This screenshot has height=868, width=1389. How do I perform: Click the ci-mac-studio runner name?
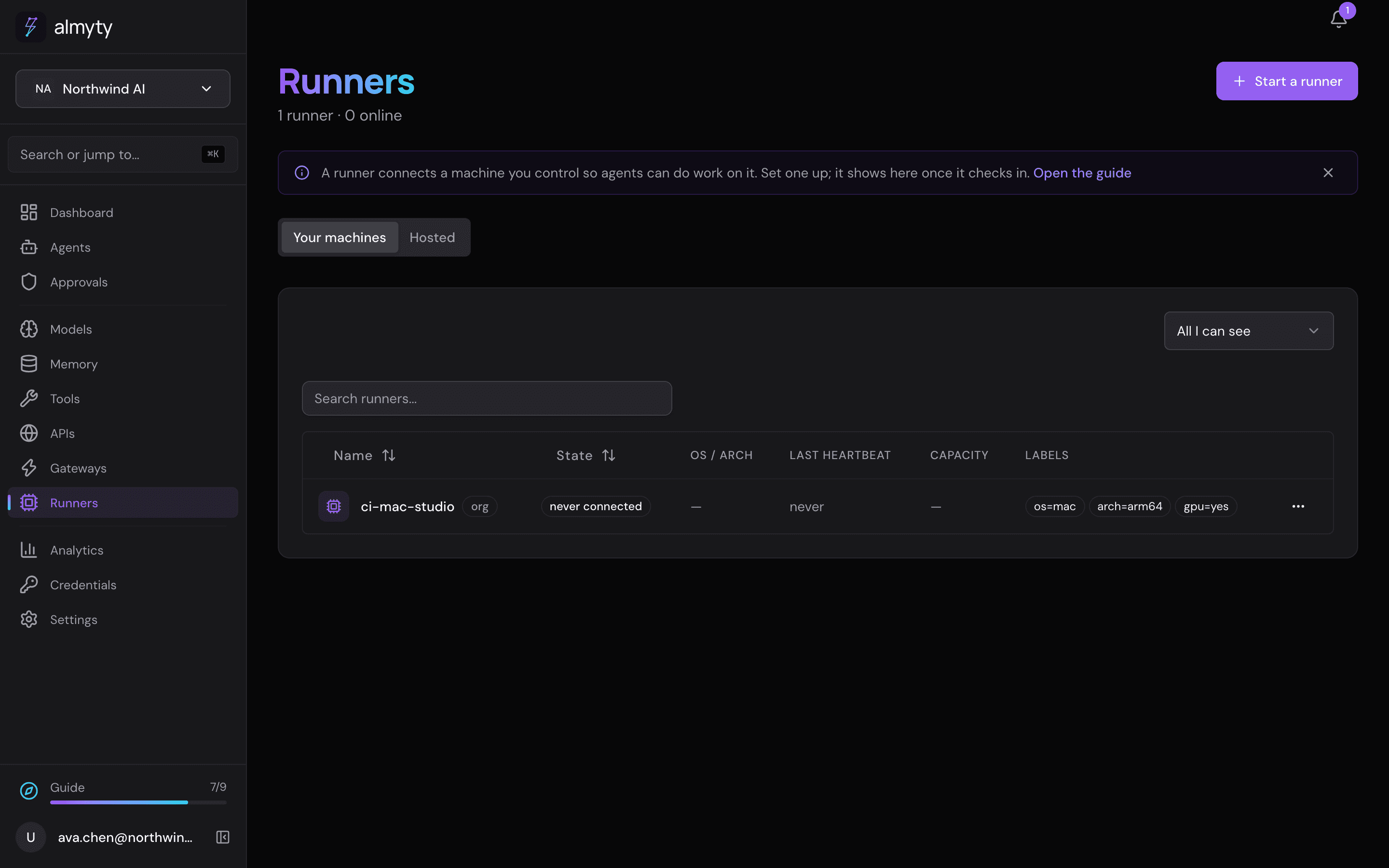408,506
